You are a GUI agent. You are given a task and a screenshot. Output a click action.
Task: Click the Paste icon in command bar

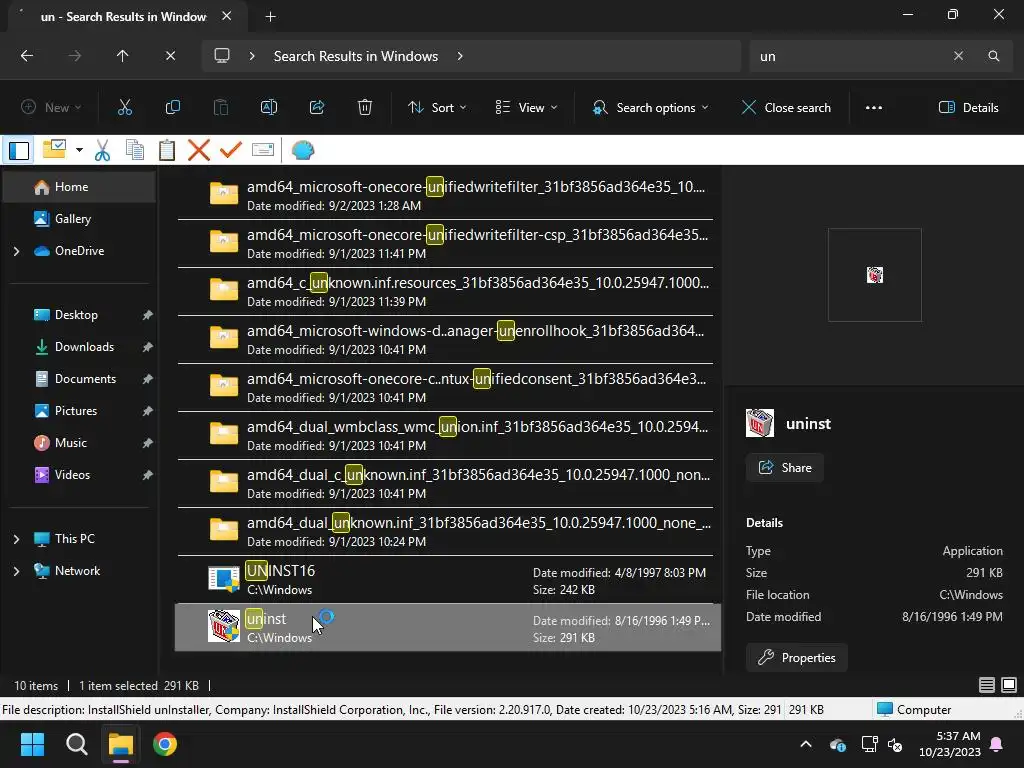click(221, 108)
